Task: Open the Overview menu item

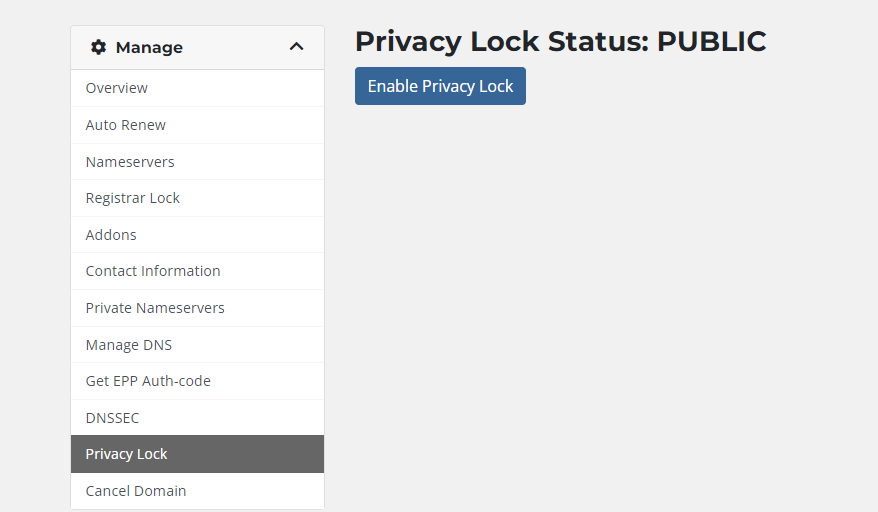Action: (x=197, y=89)
